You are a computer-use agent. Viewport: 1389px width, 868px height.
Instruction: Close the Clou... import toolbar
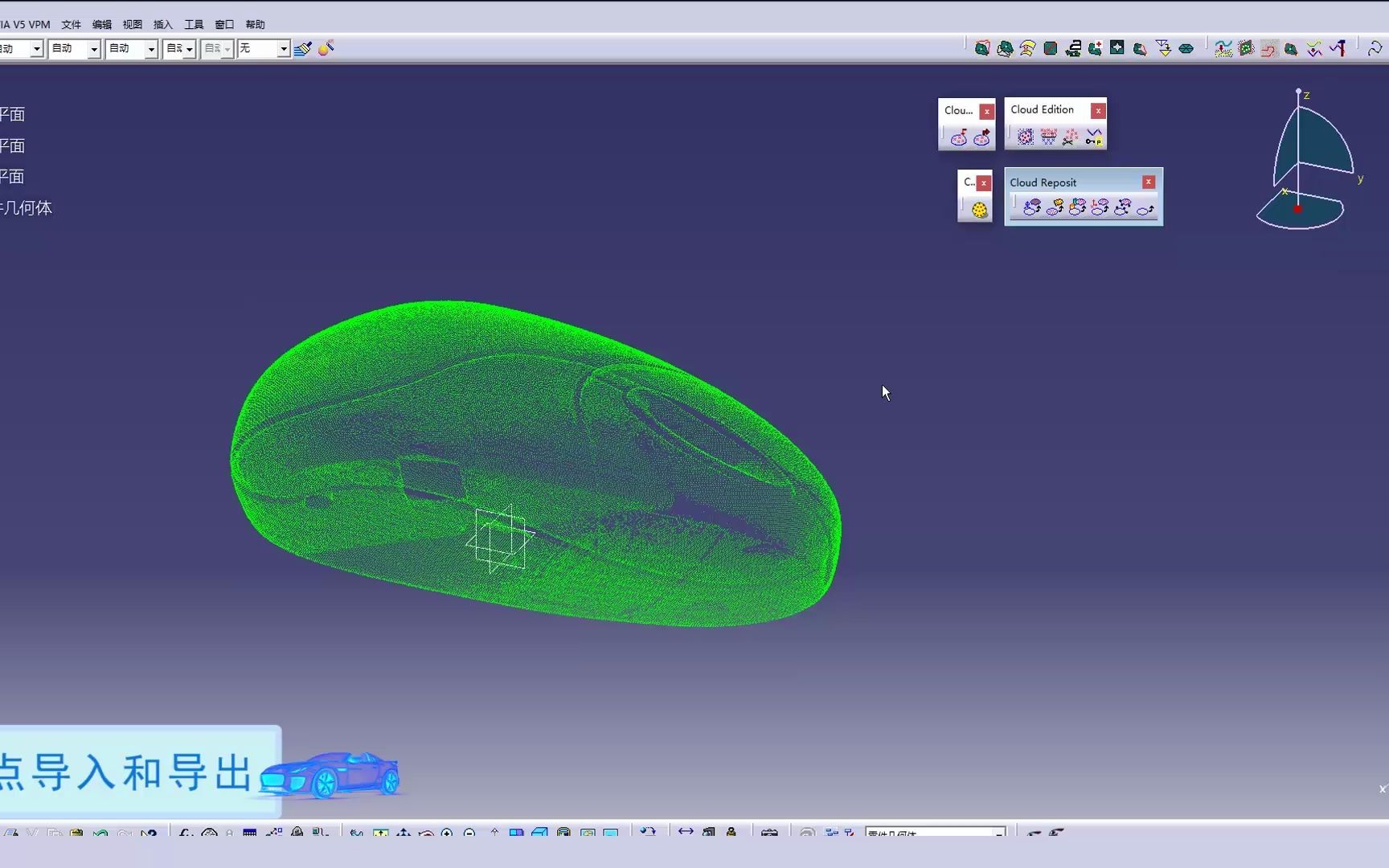(987, 112)
